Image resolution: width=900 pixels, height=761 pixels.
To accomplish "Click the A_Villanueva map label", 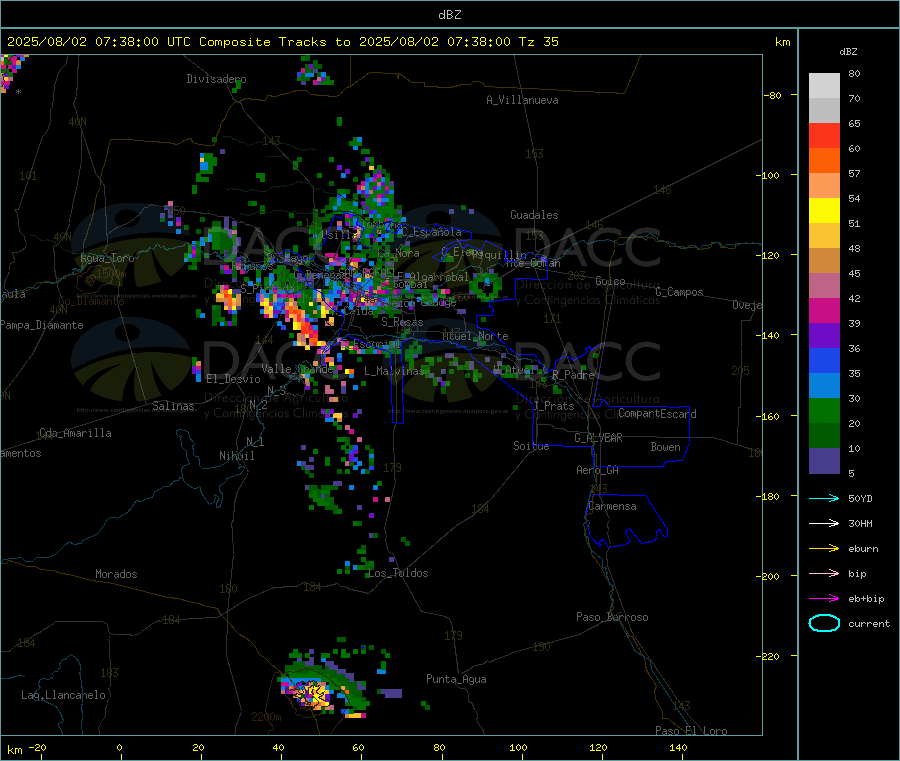I will (522, 100).
